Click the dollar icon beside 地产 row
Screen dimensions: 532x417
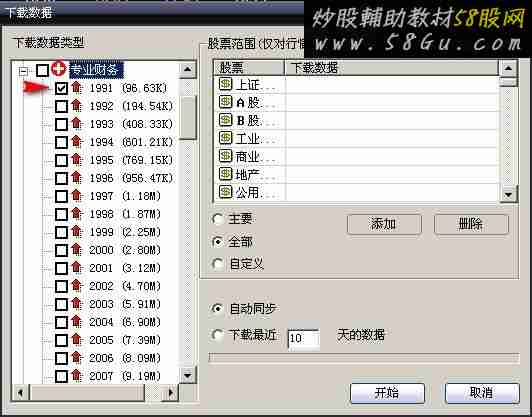(226, 174)
